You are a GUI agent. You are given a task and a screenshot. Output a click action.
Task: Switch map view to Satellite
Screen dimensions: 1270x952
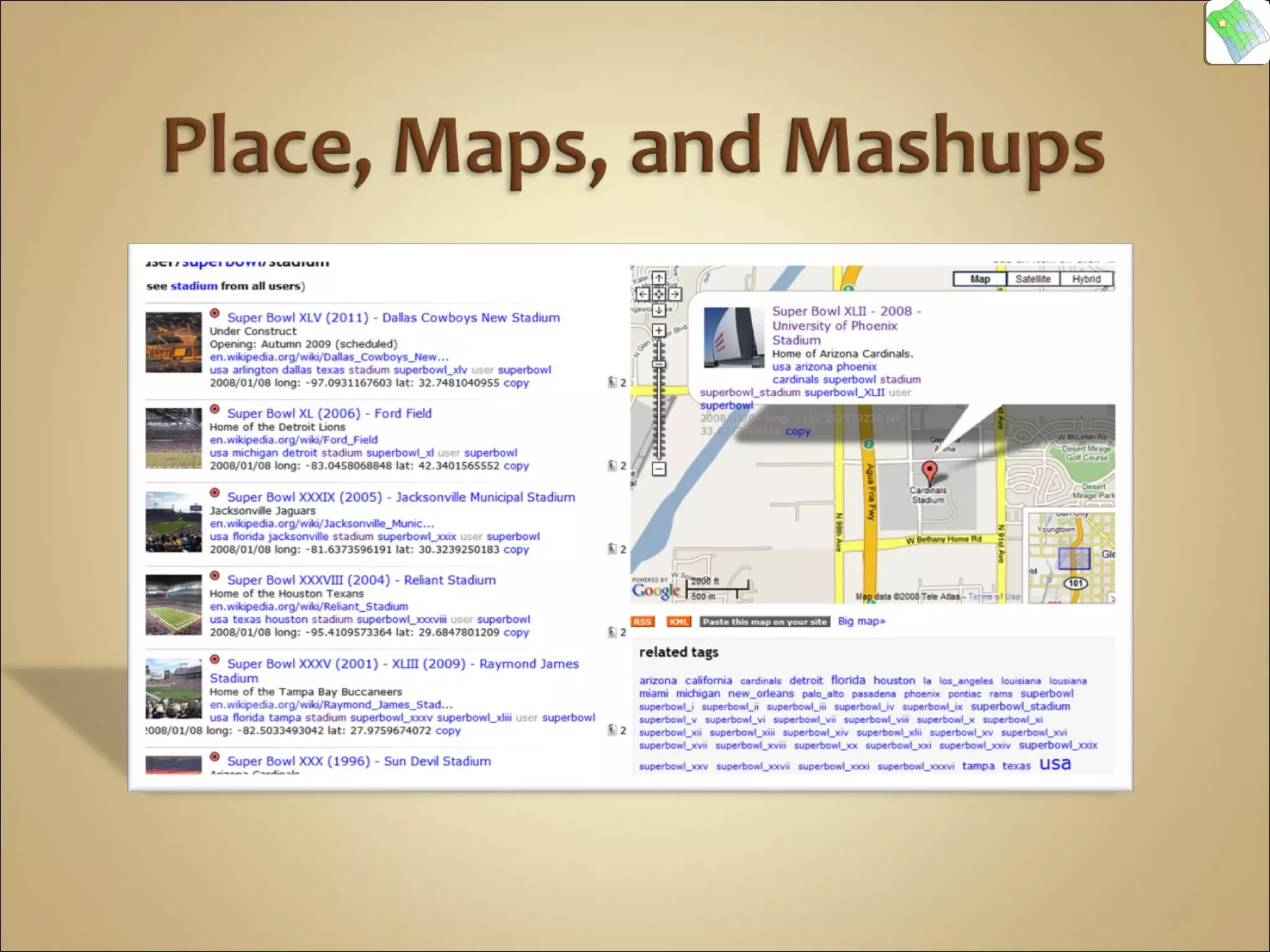(x=1032, y=279)
